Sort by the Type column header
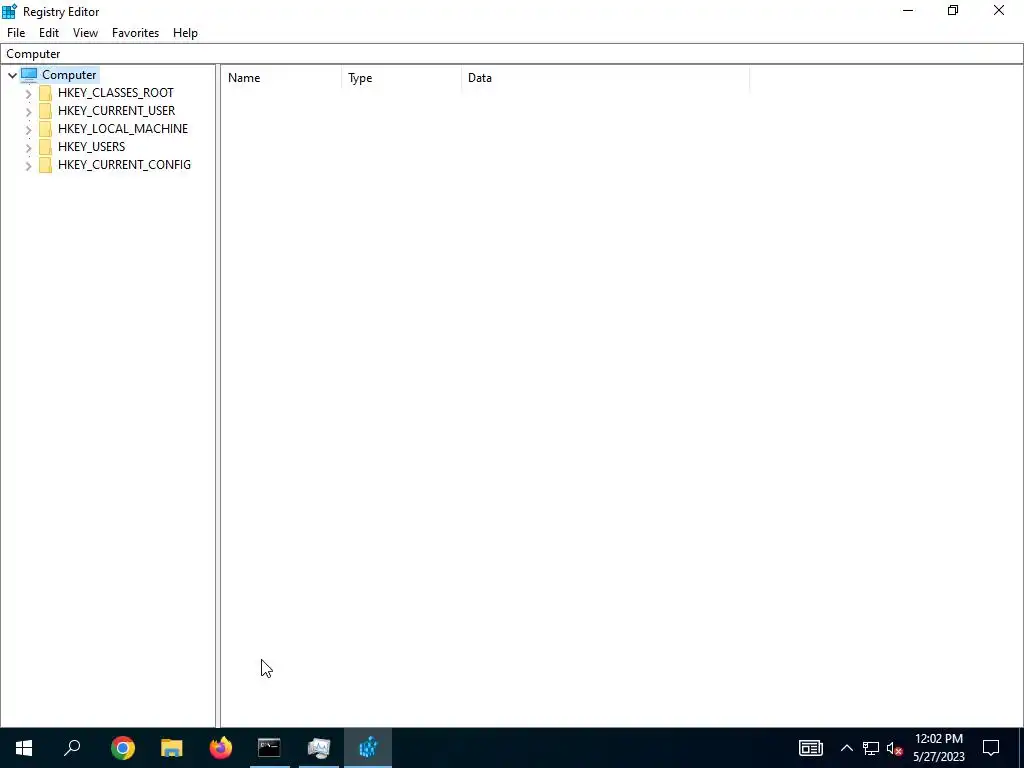Viewport: 1024px width, 768px height. [402, 78]
